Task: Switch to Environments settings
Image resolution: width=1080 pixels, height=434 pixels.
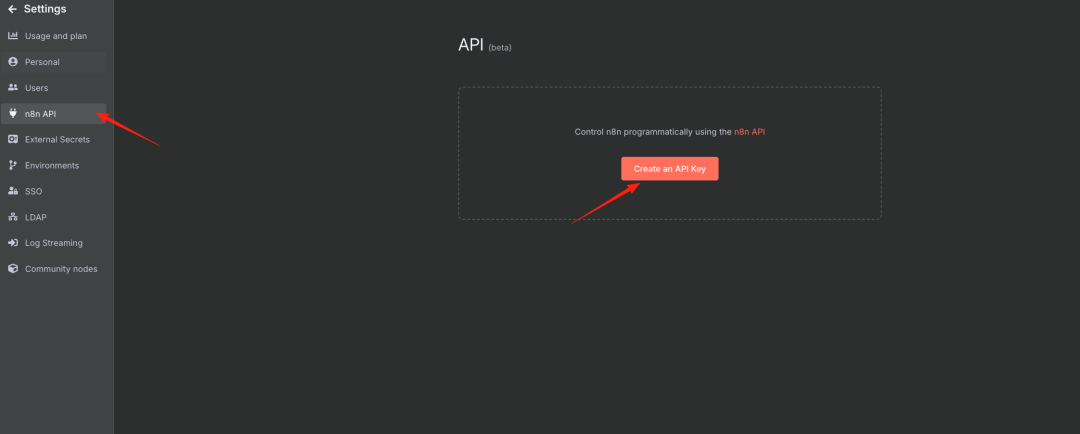Action: click(54, 165)
